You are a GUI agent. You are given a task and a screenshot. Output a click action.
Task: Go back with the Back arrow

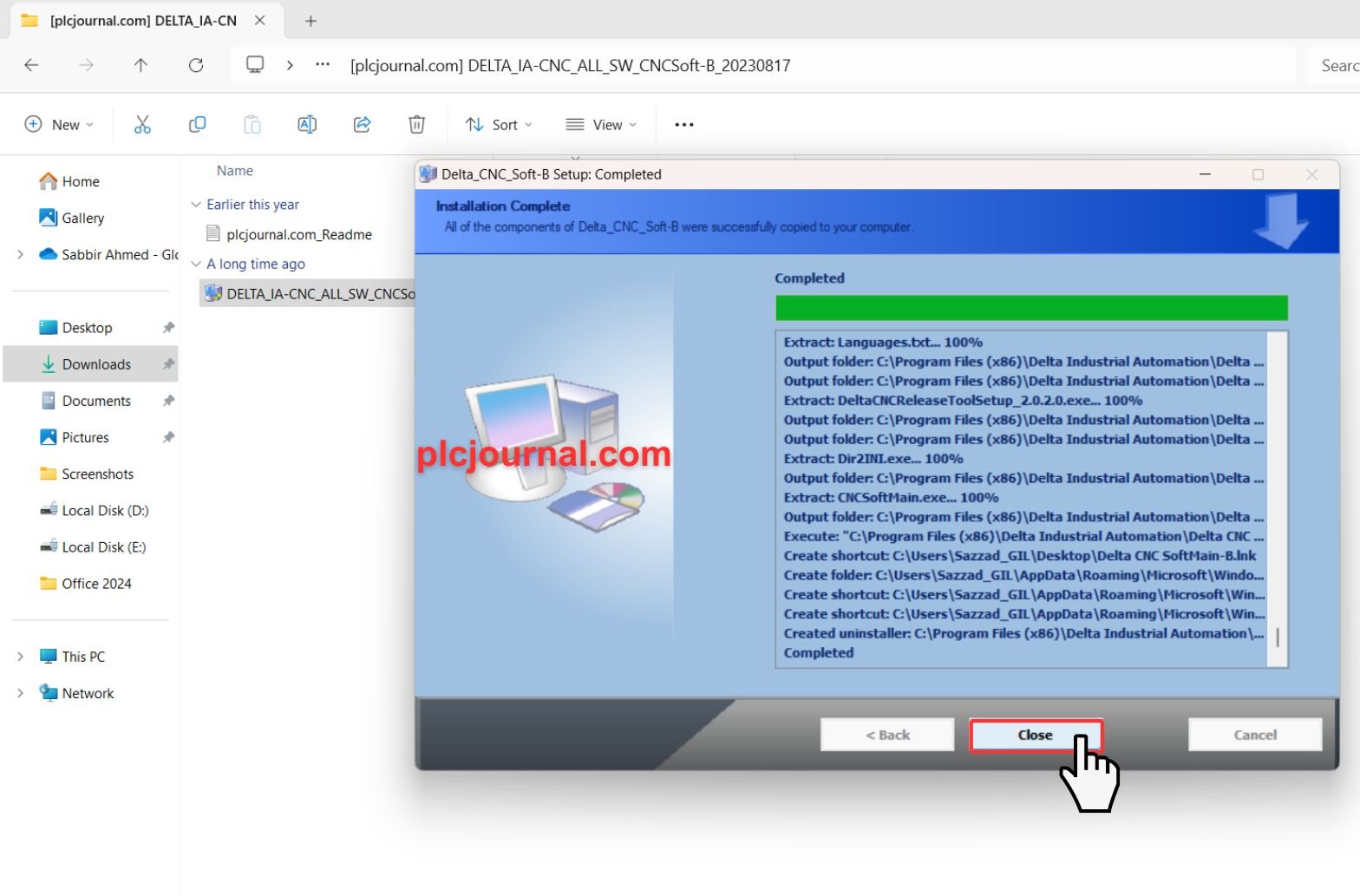tap(31, 65)
